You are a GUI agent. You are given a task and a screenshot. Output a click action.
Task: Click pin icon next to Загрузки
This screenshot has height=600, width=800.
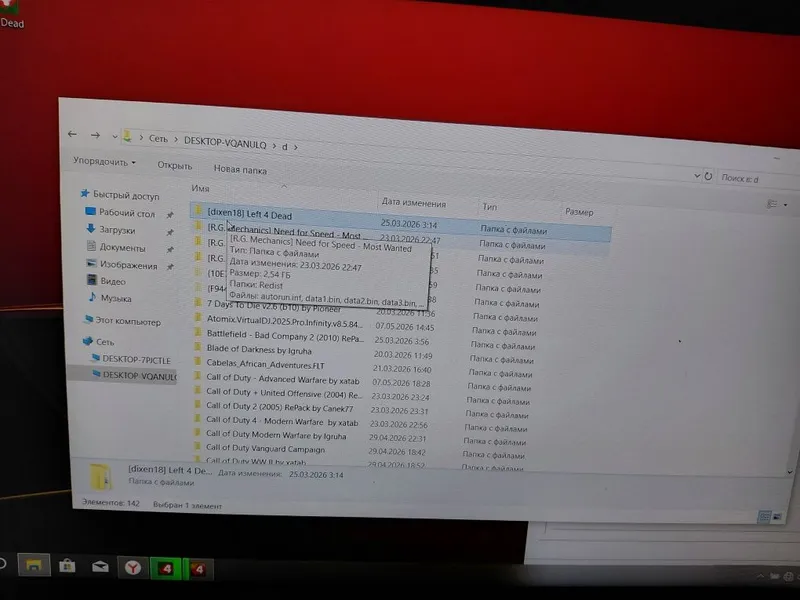(170, 232)
